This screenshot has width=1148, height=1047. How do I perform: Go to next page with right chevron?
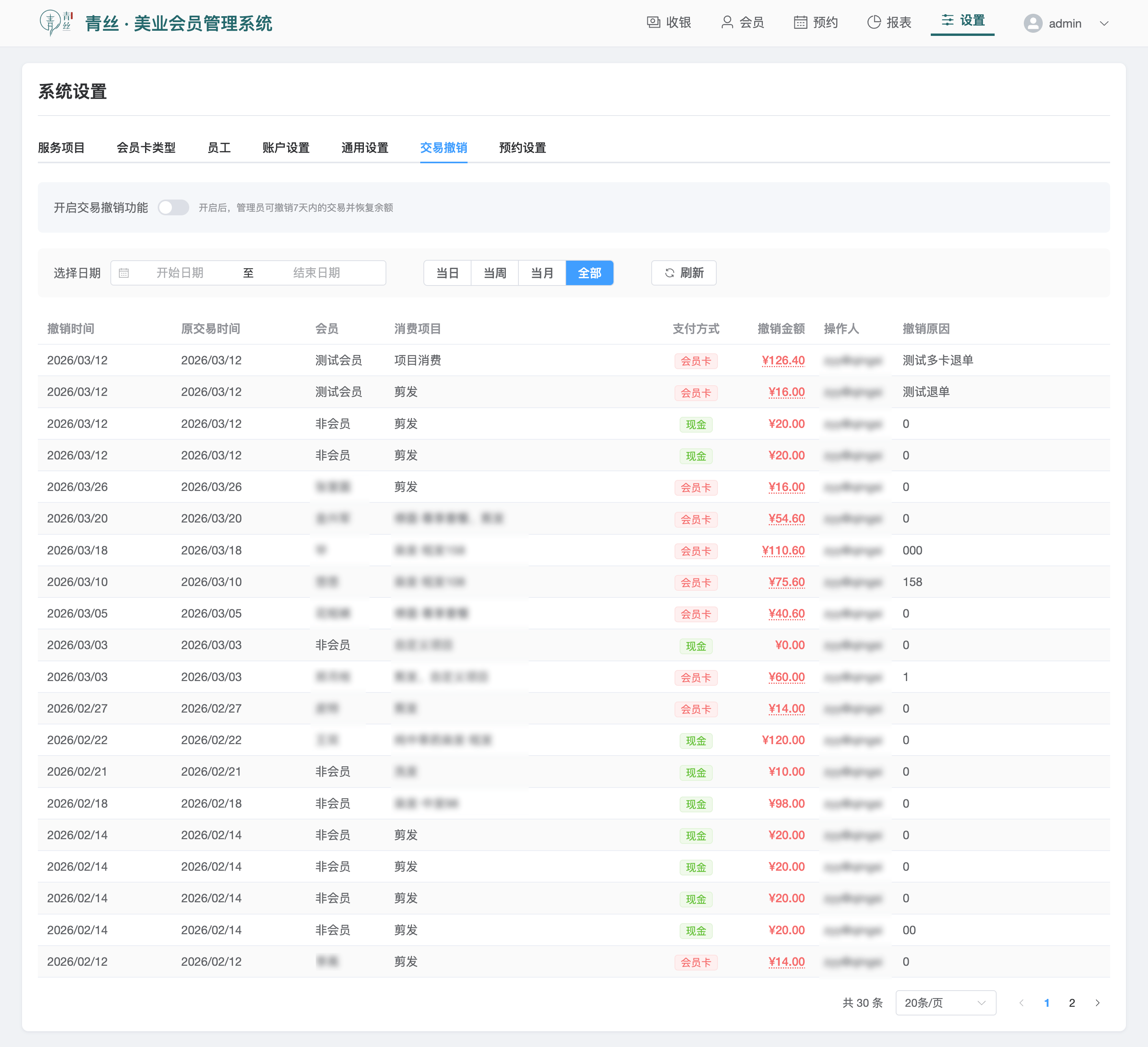pyautogui.click(x=1097, y=1002)
